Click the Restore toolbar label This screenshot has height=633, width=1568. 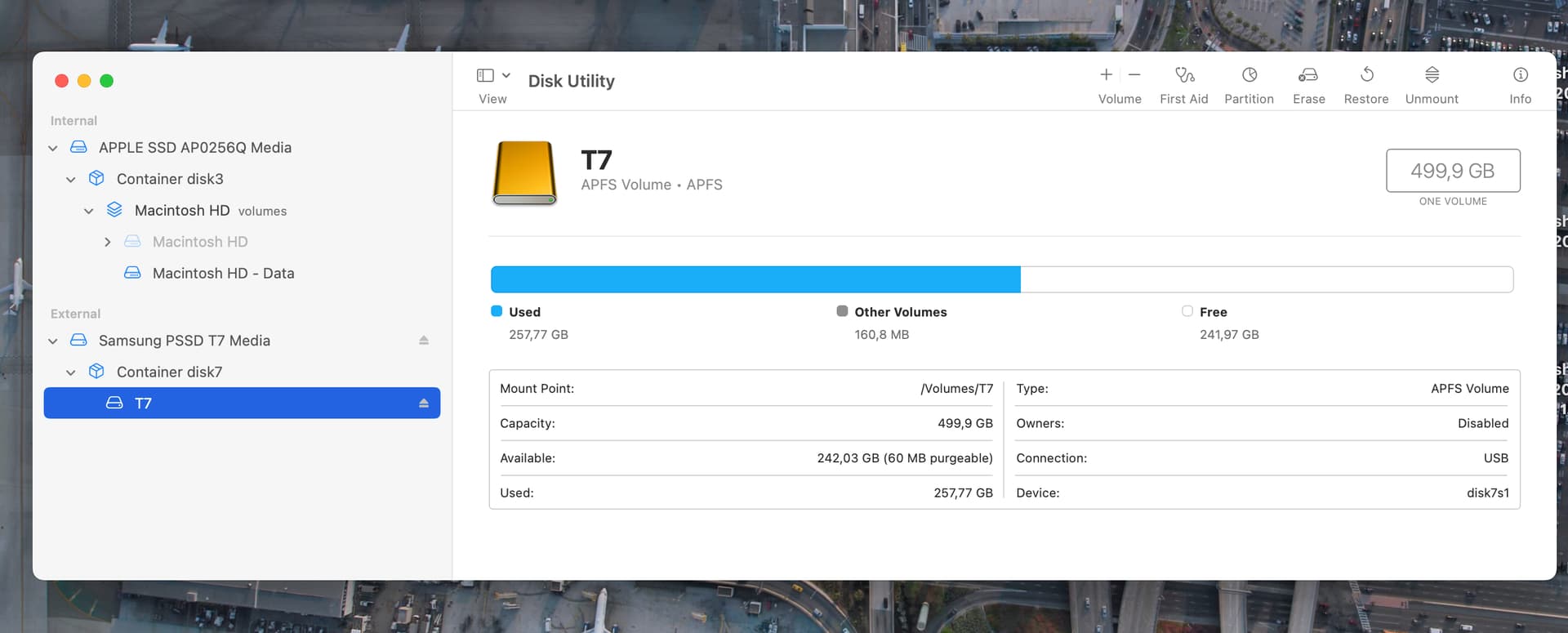1366,99
